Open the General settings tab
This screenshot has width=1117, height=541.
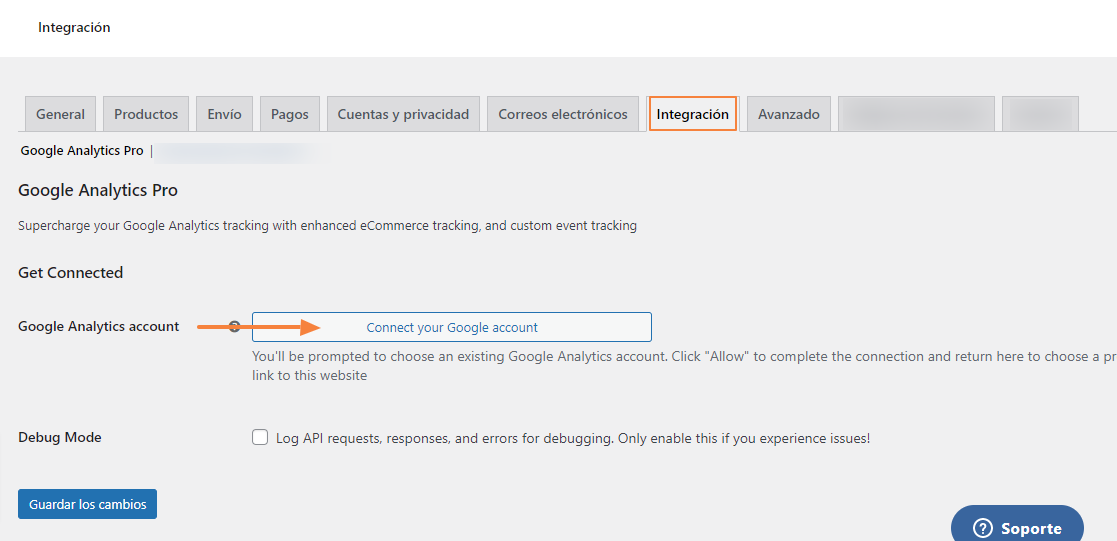[x=60, y=114]
